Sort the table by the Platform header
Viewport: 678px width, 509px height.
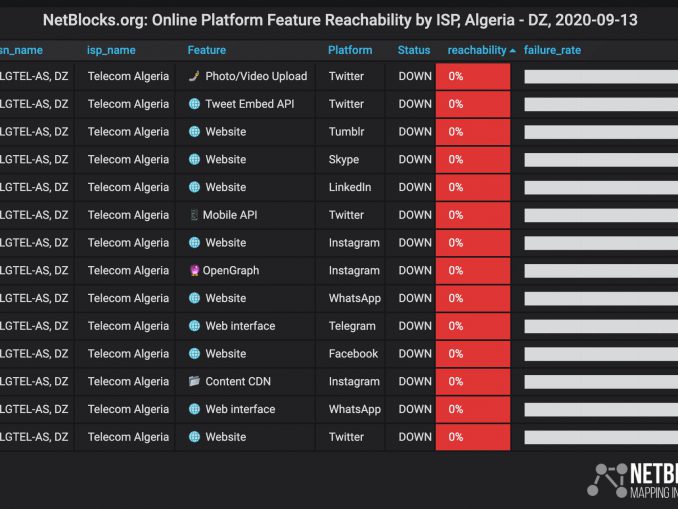tap(350, 50)
